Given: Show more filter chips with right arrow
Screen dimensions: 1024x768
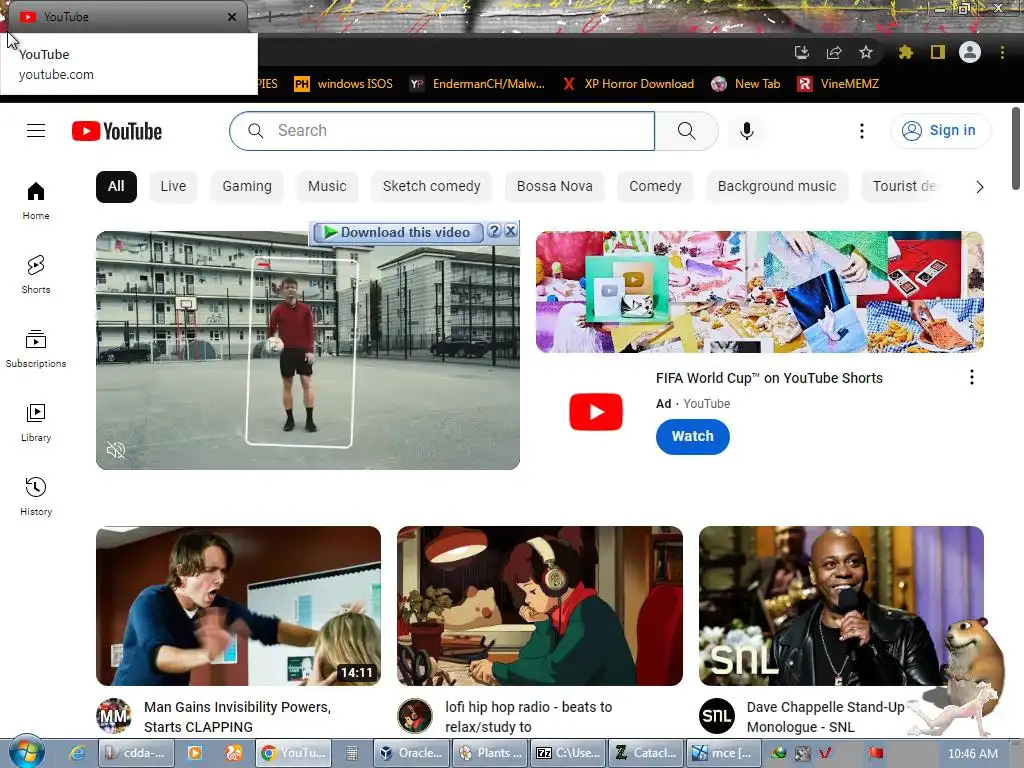Looking at the screenshot, I should click(979, 187).
